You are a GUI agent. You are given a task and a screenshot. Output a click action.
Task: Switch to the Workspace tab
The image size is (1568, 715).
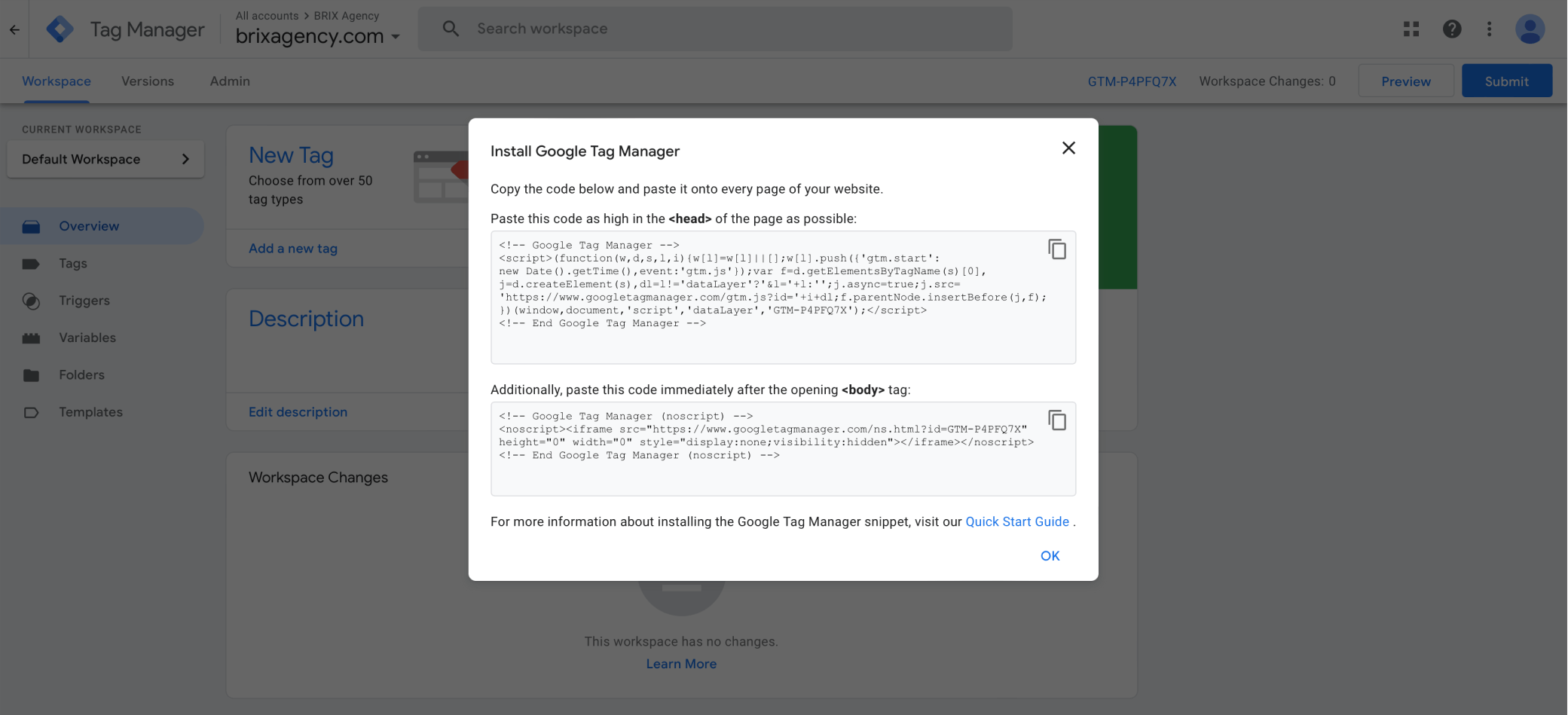click(x=57, y=81)
